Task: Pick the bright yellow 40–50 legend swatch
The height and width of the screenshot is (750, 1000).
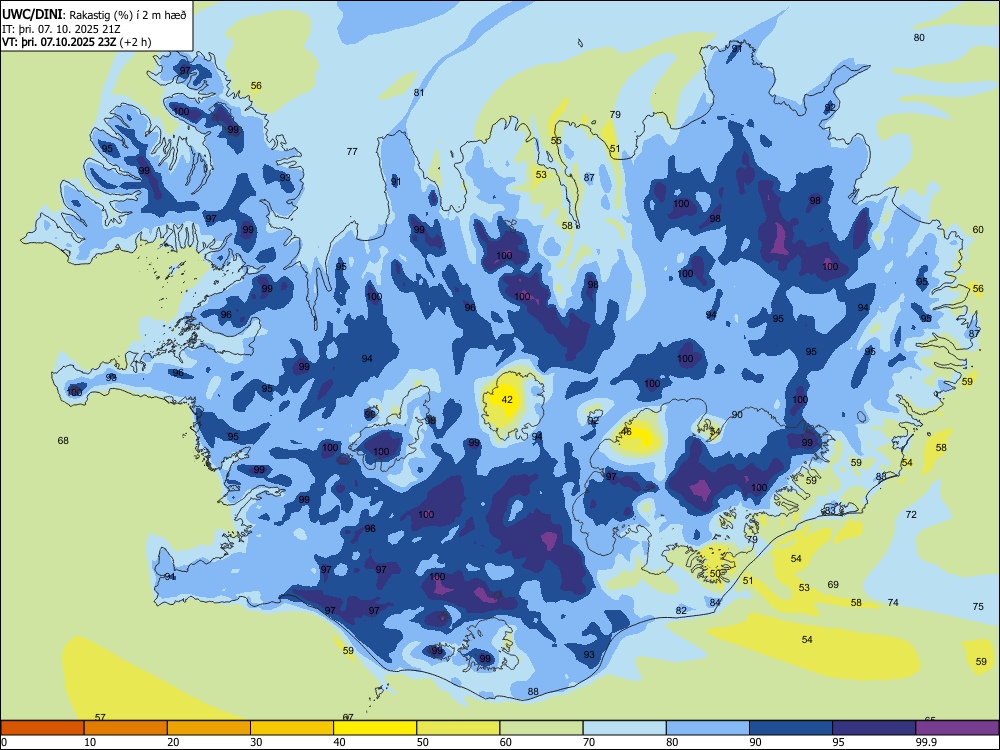Action: click(x=375, y=728)
